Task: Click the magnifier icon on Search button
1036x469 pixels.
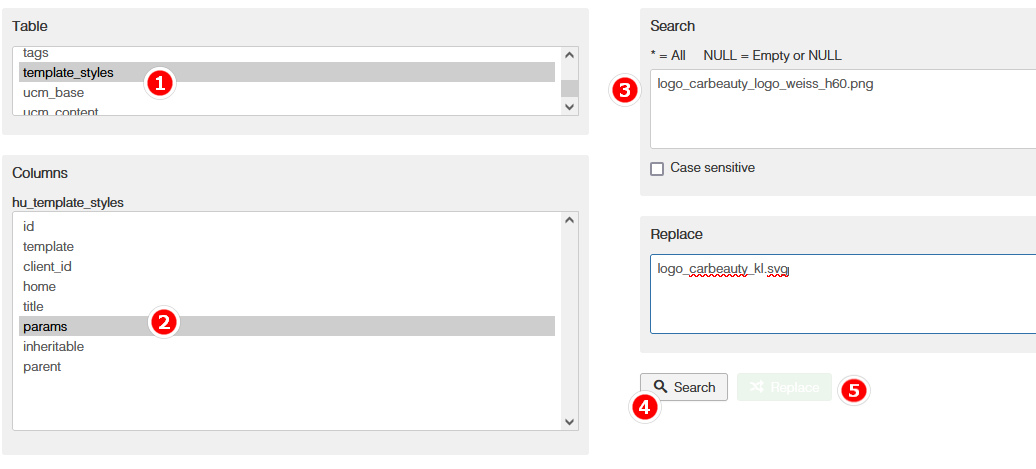Action: coord(661,387)
